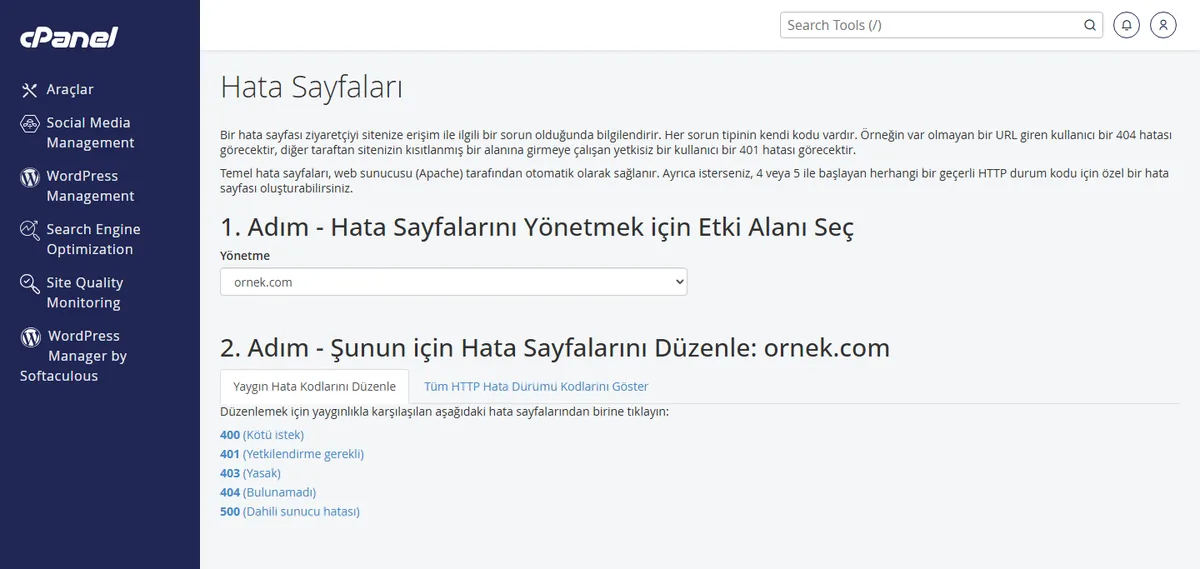Click the 'Düzenlemek için yaygınlıkla' instruction text
The width and height of the screenshot is (1200, 569).
(444, 412)
